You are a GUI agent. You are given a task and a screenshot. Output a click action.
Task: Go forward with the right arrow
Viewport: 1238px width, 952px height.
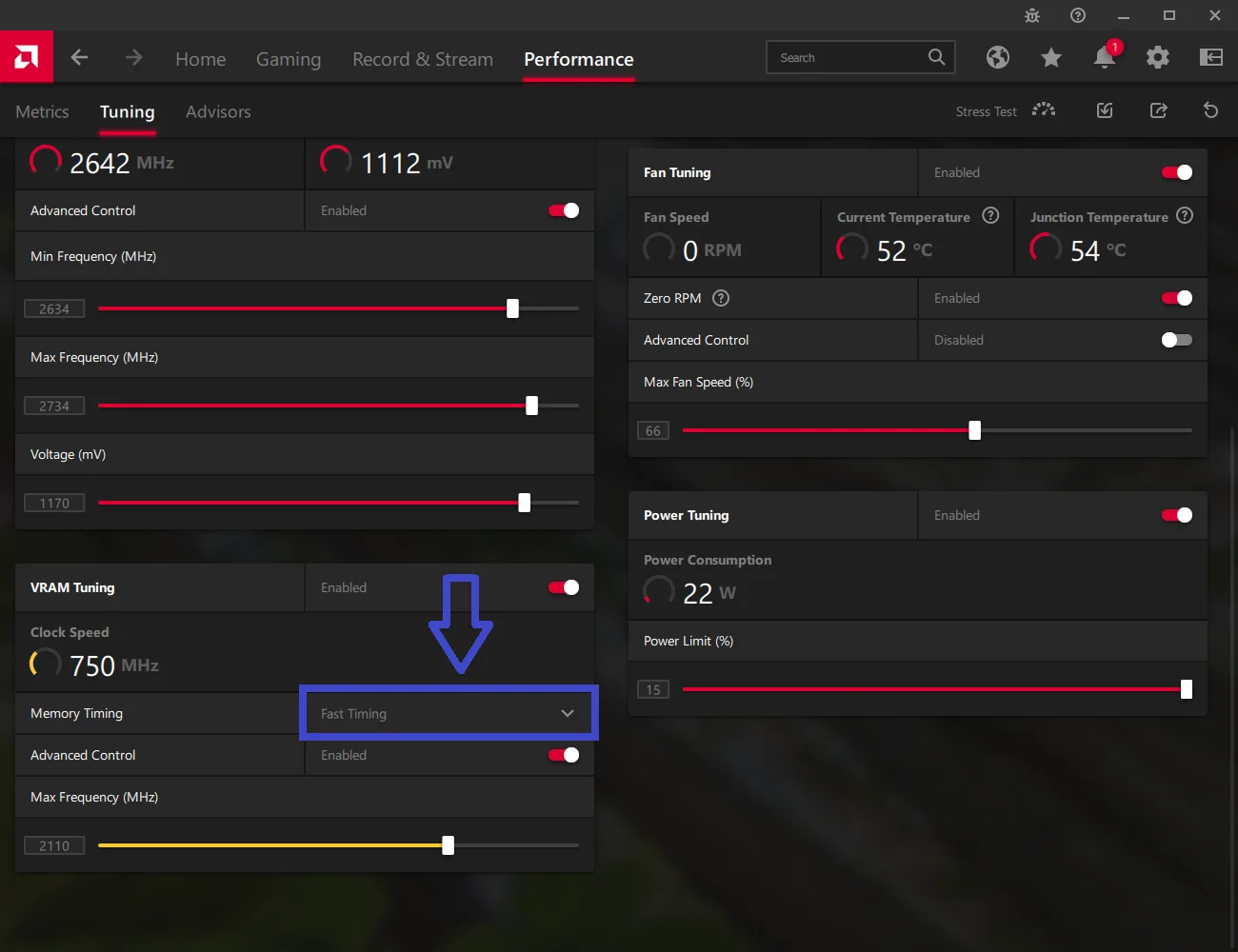134,58
